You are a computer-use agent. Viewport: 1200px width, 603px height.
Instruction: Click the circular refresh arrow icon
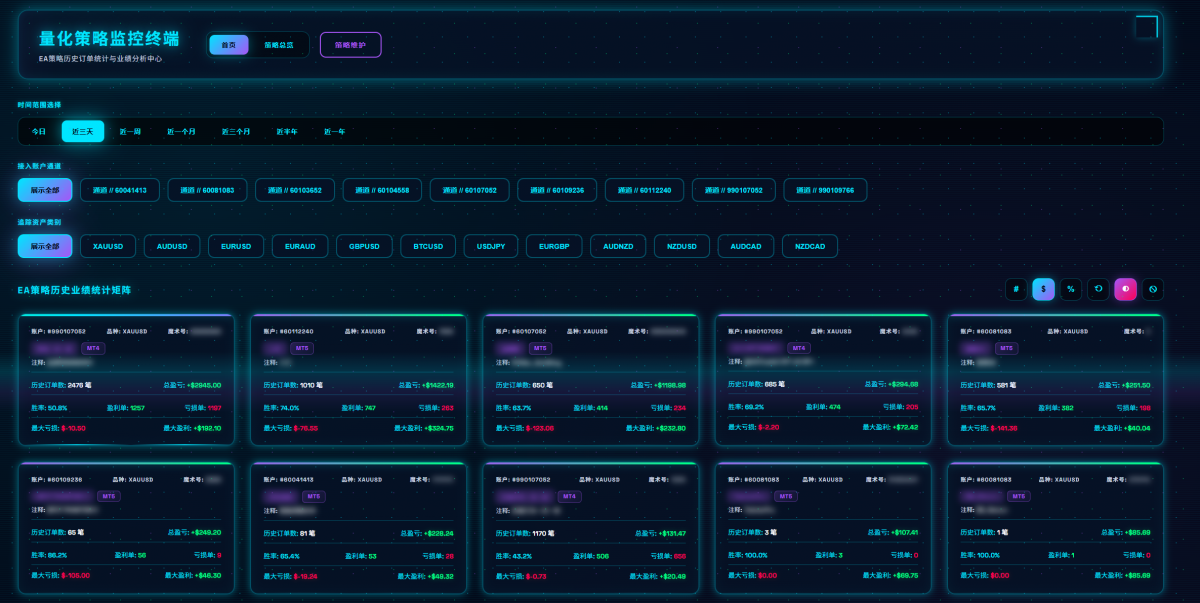point(1098,290)
